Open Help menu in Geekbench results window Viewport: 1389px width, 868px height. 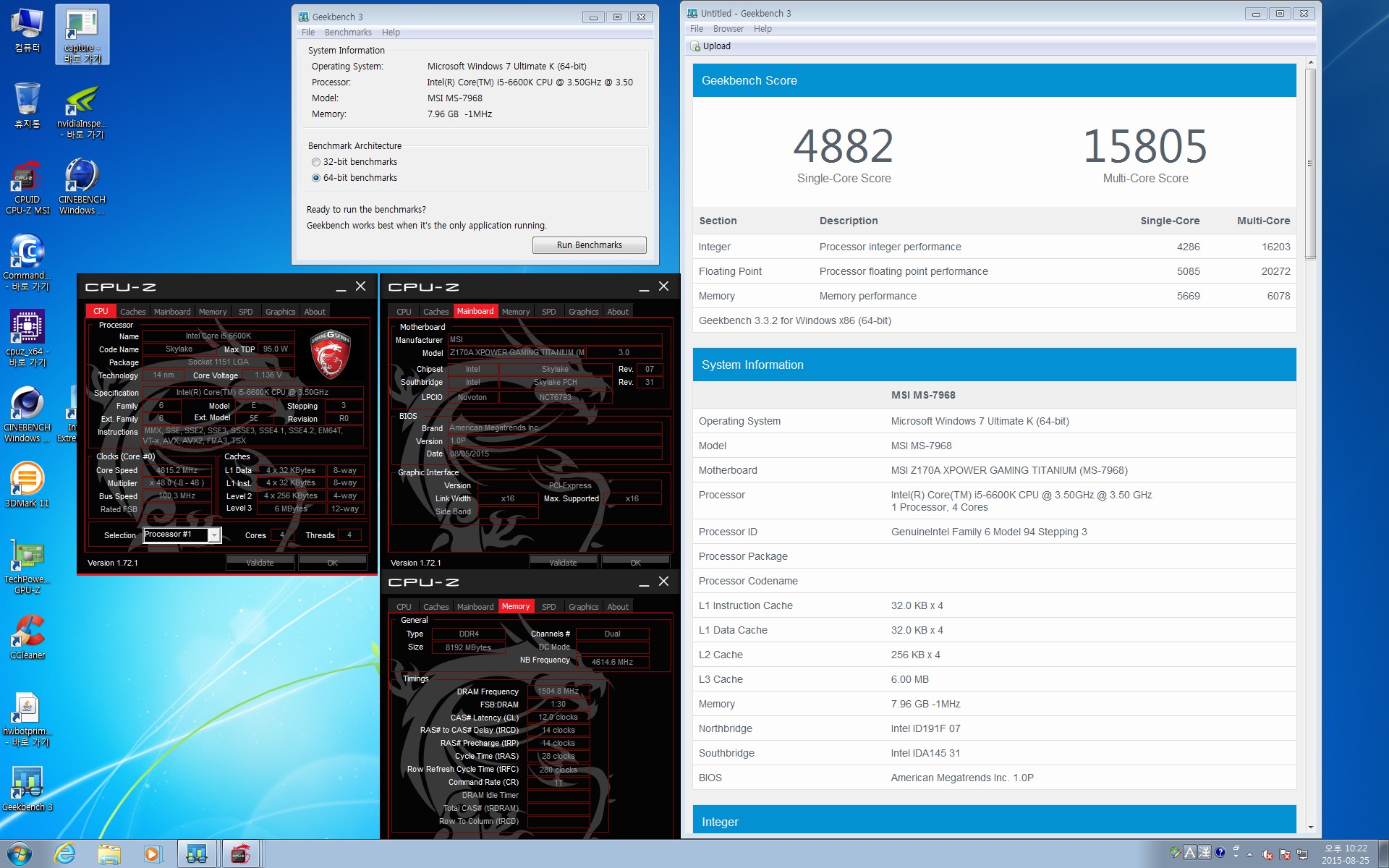coord(763,29)
